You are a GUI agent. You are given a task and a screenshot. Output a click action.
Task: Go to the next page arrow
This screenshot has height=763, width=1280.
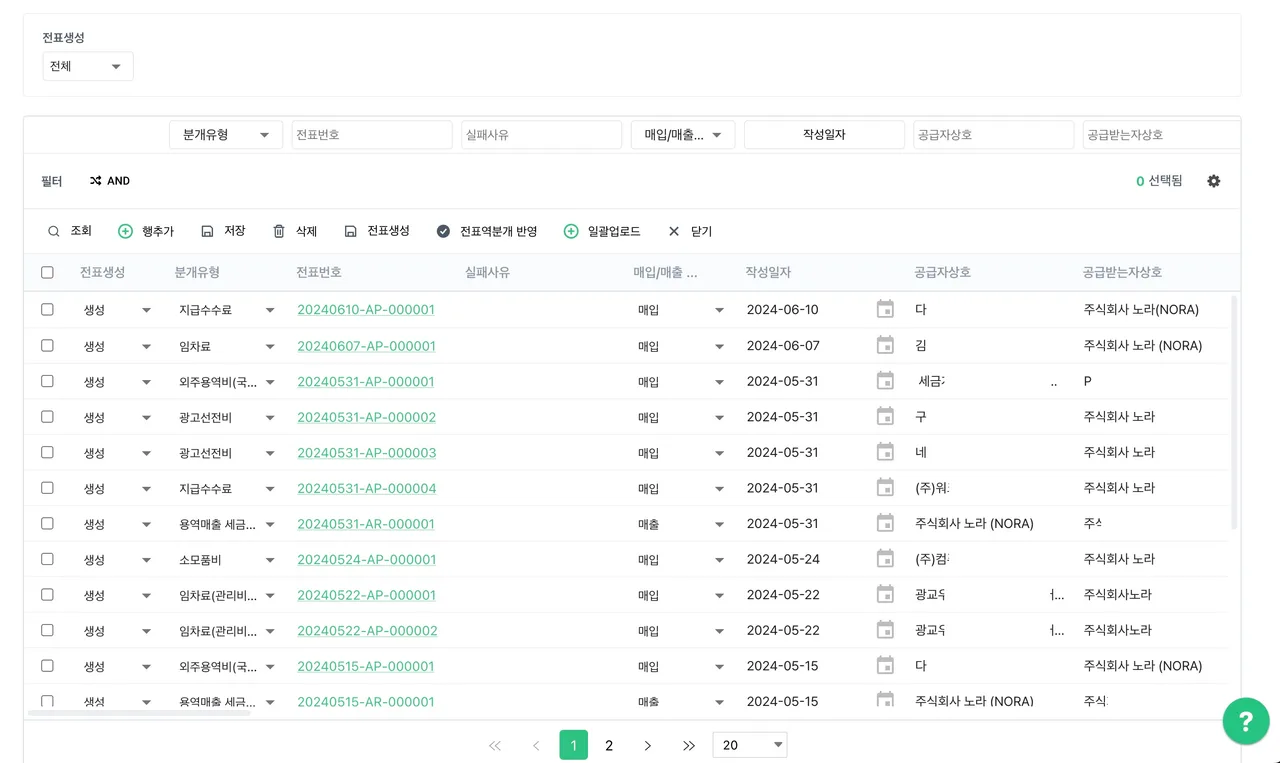648,745
